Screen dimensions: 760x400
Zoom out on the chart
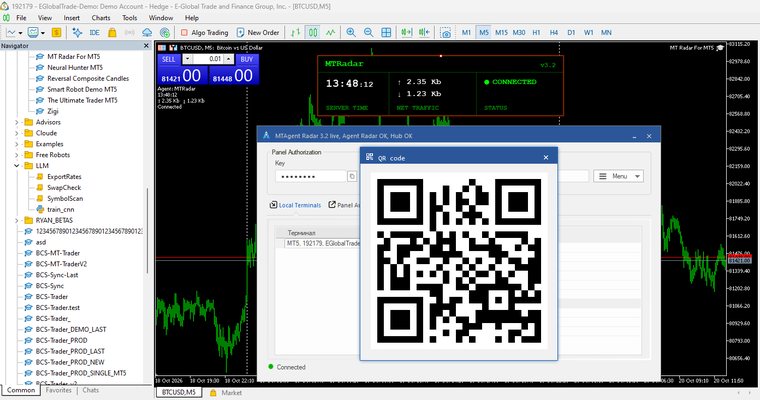pos(368,32)
